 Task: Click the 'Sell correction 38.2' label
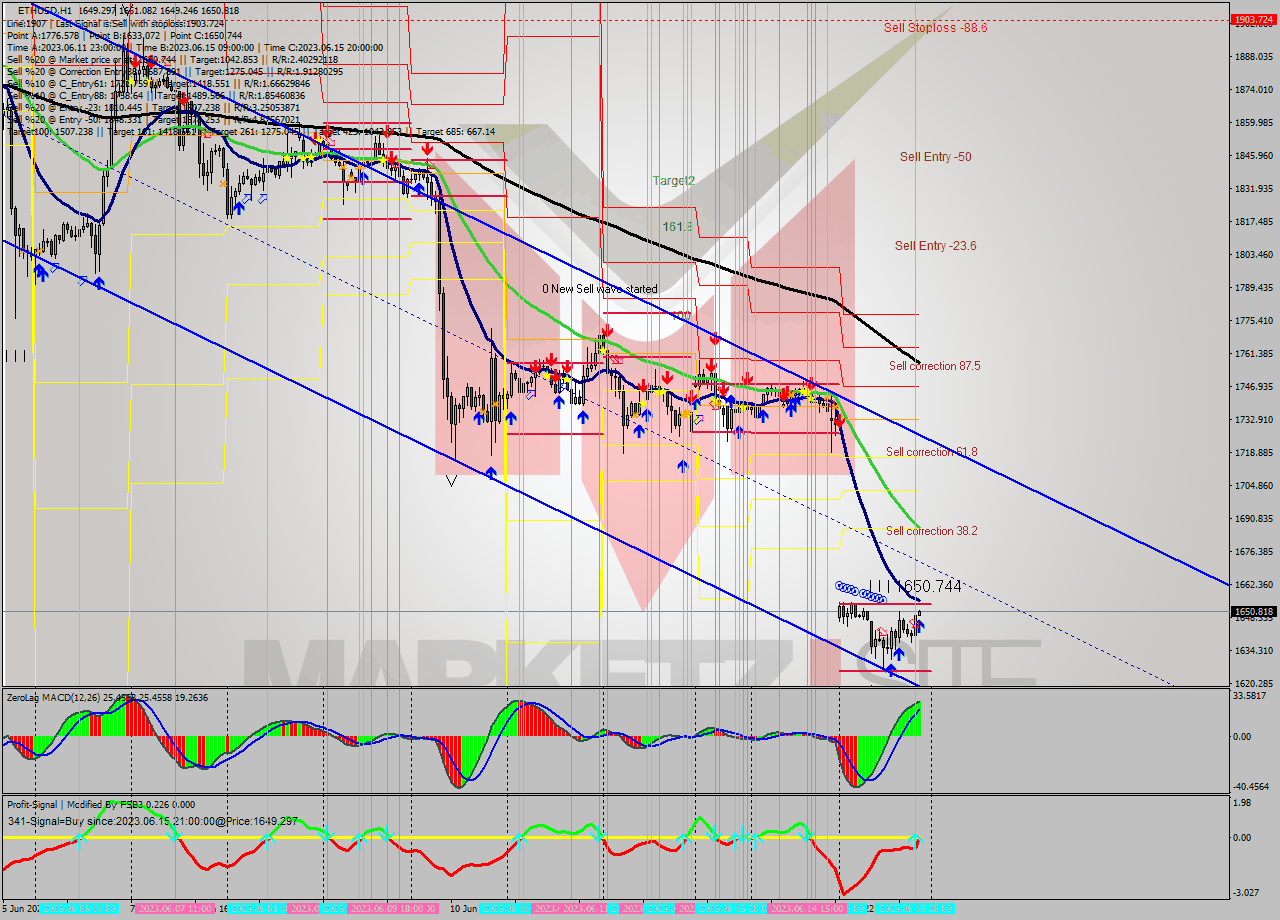click(x=932, y=531)
